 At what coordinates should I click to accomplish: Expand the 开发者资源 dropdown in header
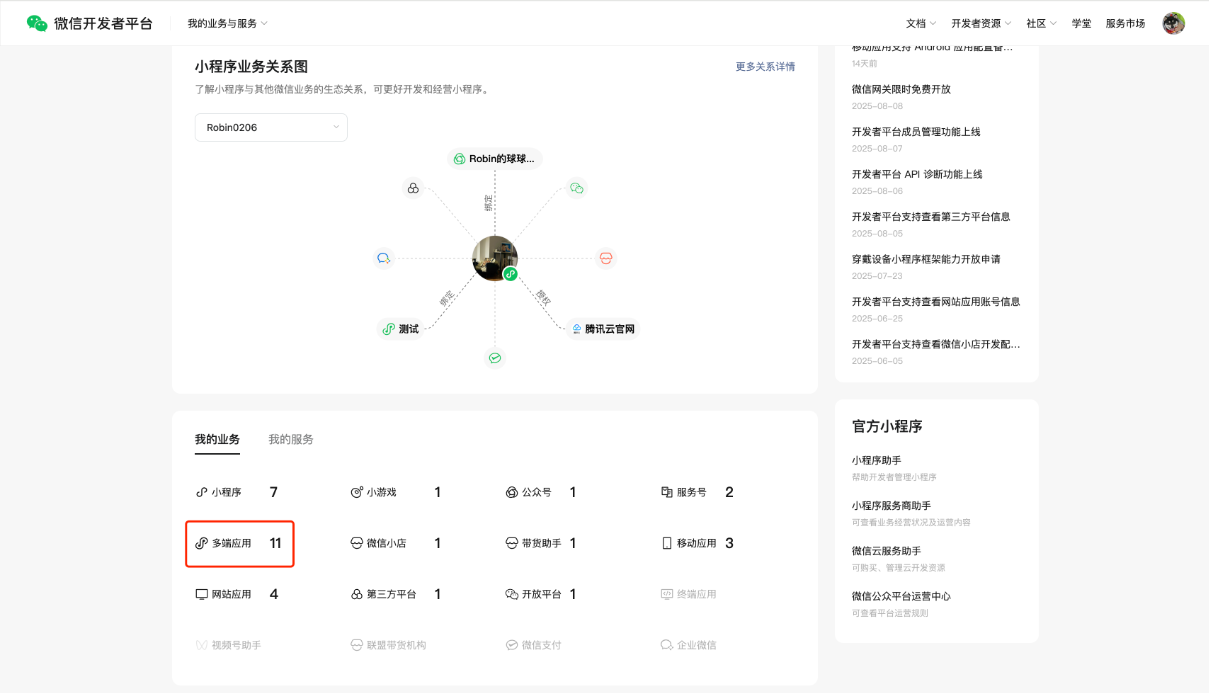(981, 23)
